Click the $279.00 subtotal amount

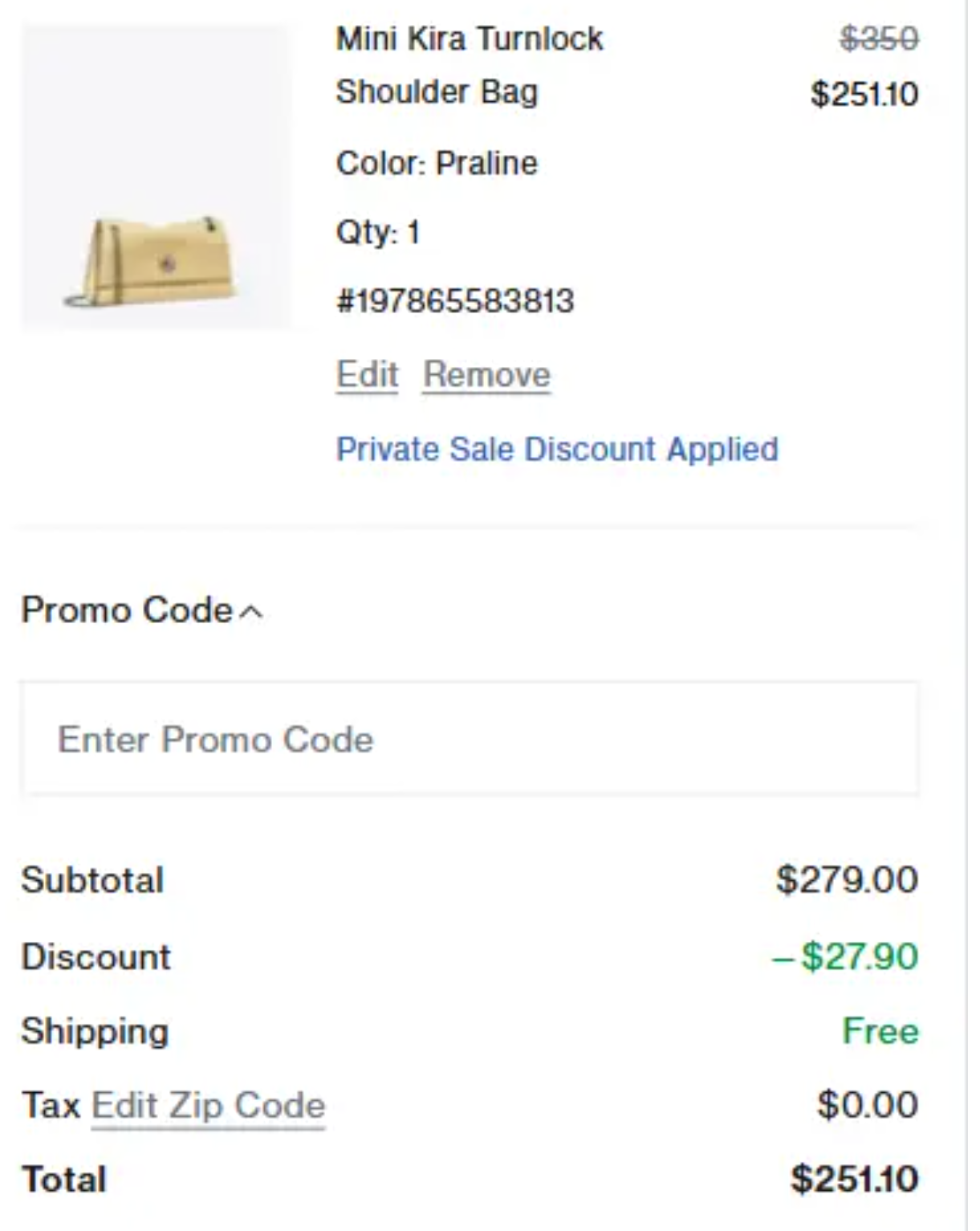[847, 879]
